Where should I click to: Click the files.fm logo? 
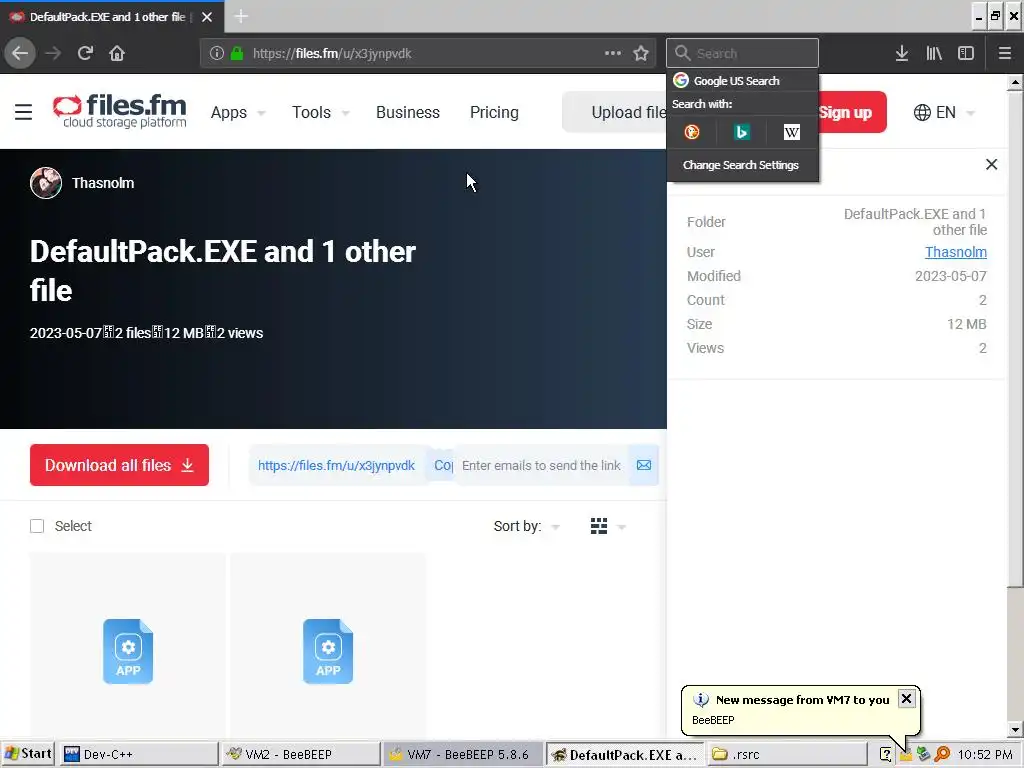(120, 111)
